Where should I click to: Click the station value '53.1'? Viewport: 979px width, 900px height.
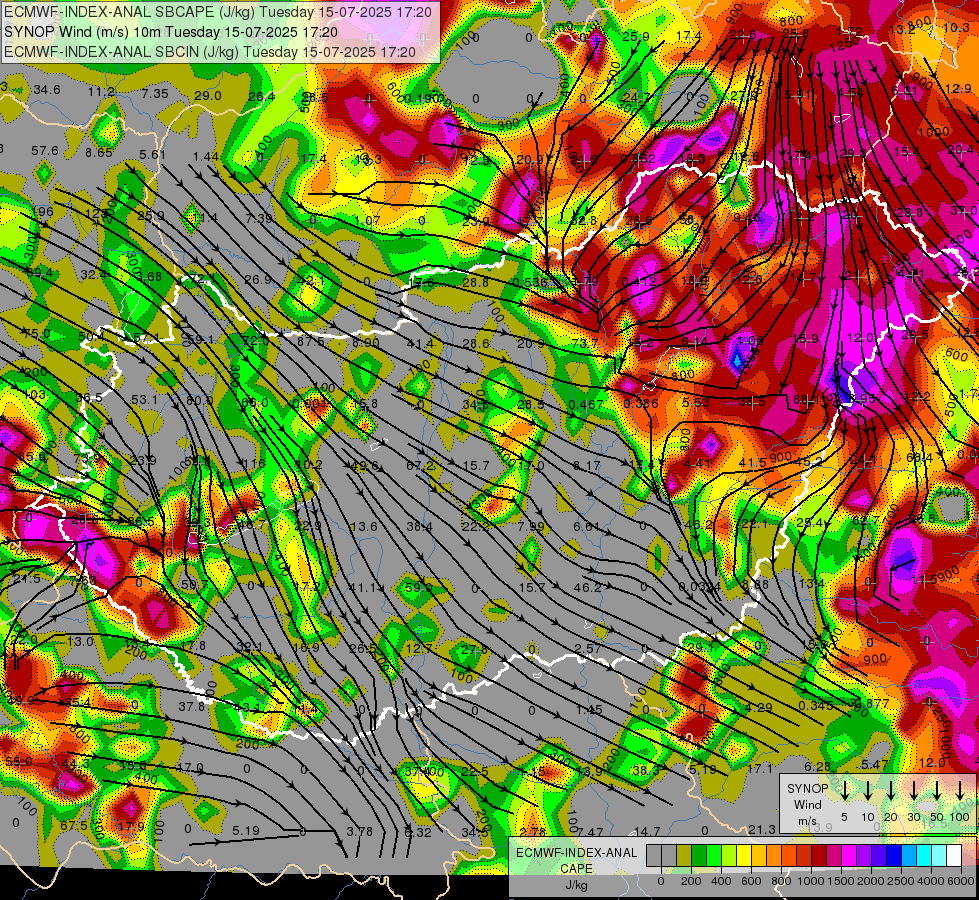(x=145, y=399)
